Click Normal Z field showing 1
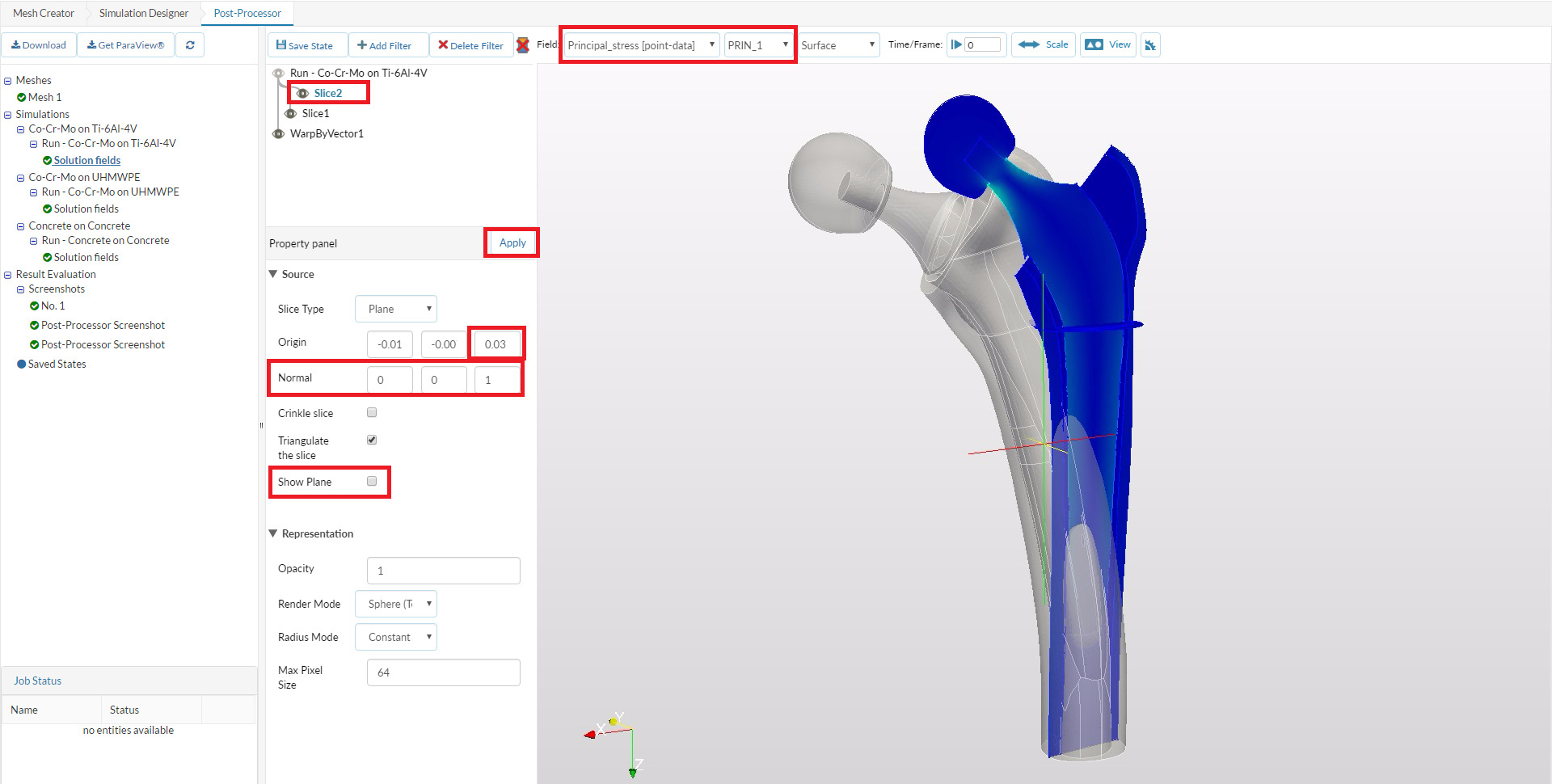Viewport: 1552px width, 784px height. 496,380
